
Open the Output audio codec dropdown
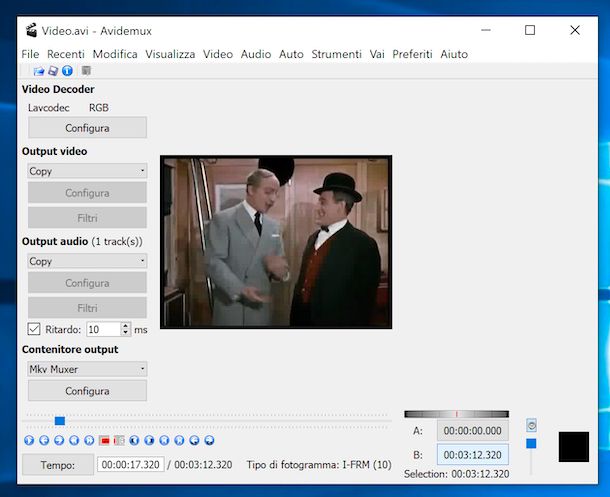pyautogui.click(x=87, y=261)
